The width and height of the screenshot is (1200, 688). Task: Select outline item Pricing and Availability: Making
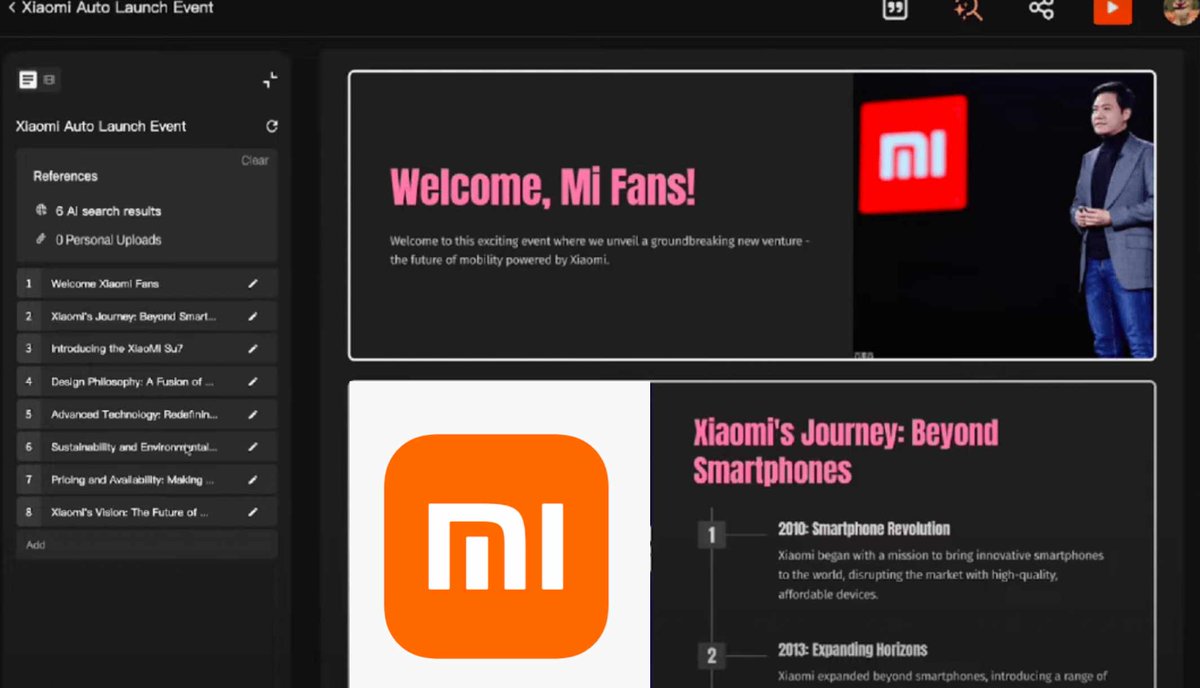pos(147,480)
